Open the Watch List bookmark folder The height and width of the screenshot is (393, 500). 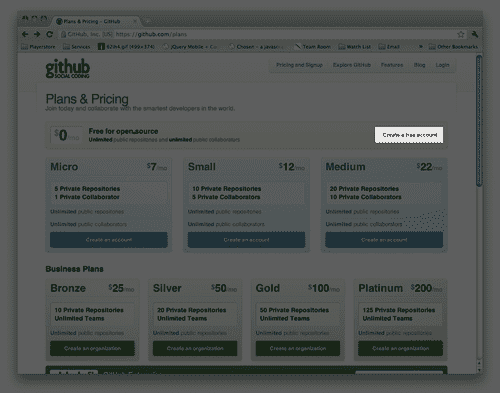tap(355, 47)
